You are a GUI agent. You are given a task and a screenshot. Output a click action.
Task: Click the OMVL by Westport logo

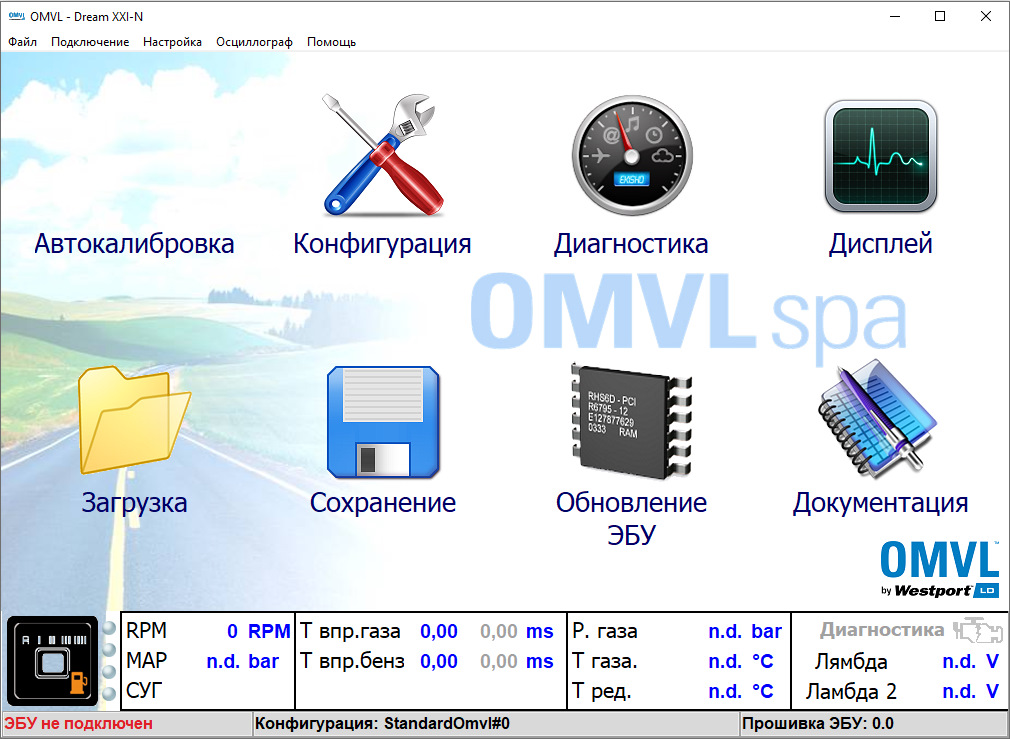pyautogui.click(x=939, y=570)
